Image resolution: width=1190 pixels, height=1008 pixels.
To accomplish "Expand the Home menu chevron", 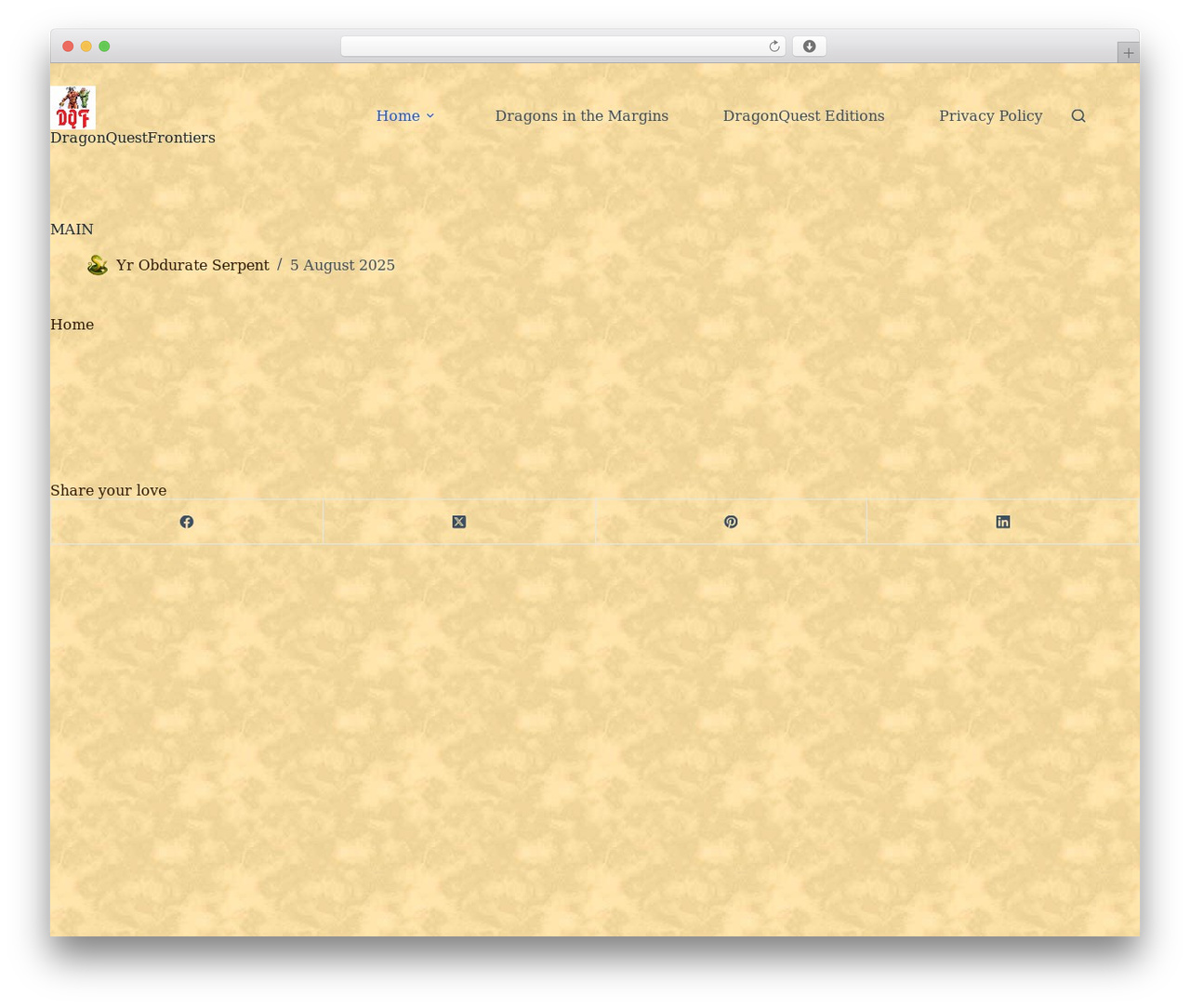I will (x=430, y=115).
